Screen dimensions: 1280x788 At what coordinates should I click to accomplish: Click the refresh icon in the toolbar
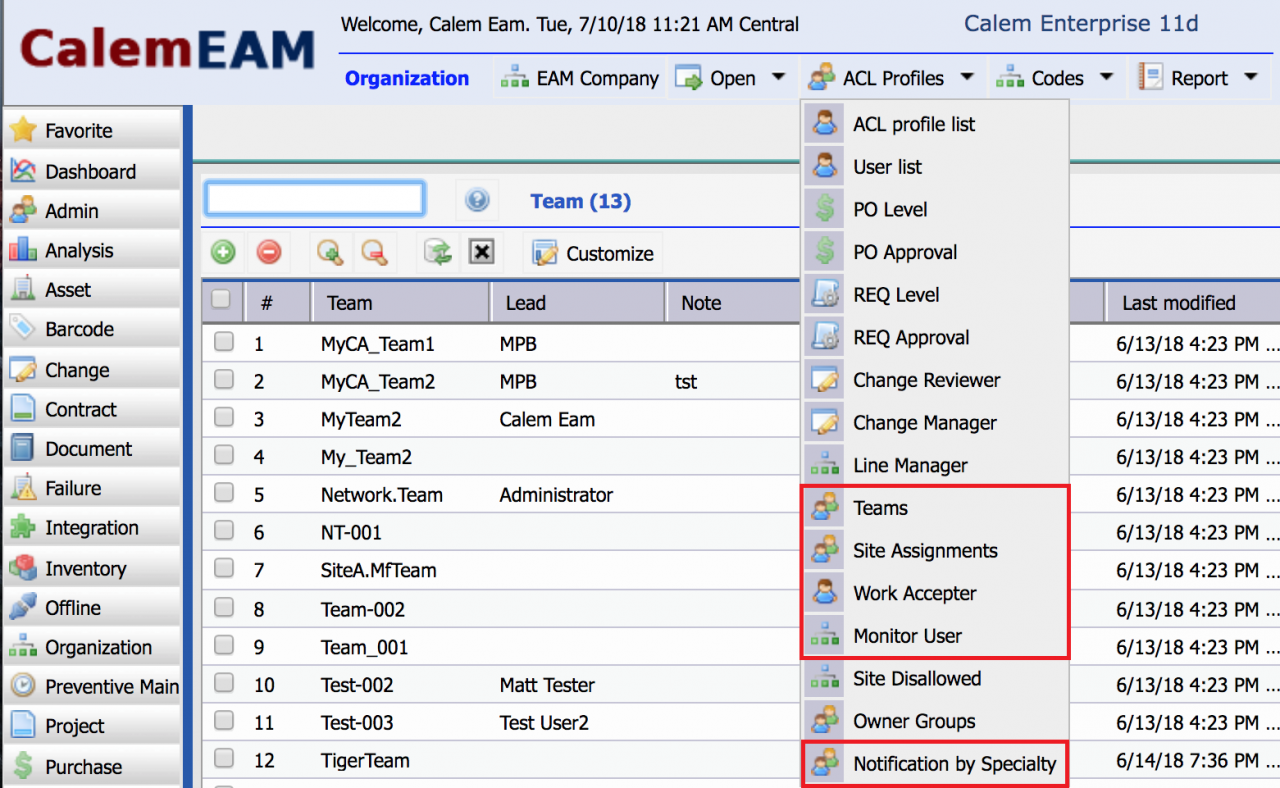[x=437, y=253]
